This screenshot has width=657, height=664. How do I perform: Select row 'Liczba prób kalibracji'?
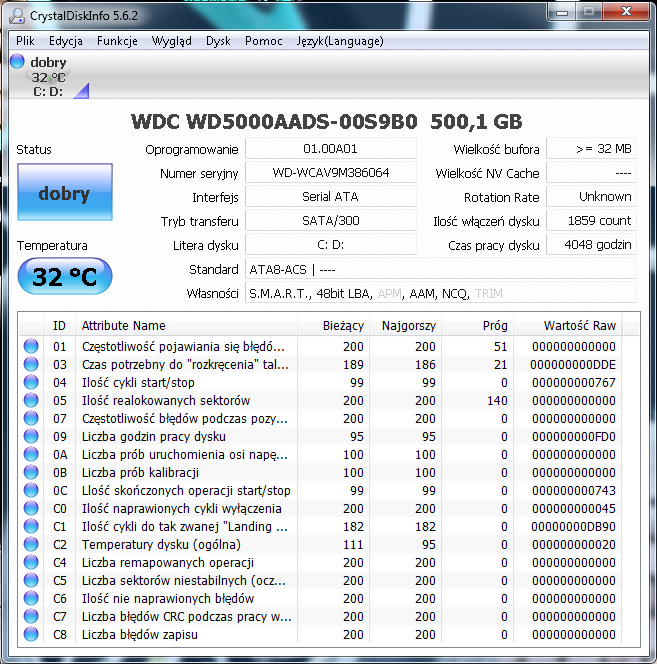click(x=321, y=472)
